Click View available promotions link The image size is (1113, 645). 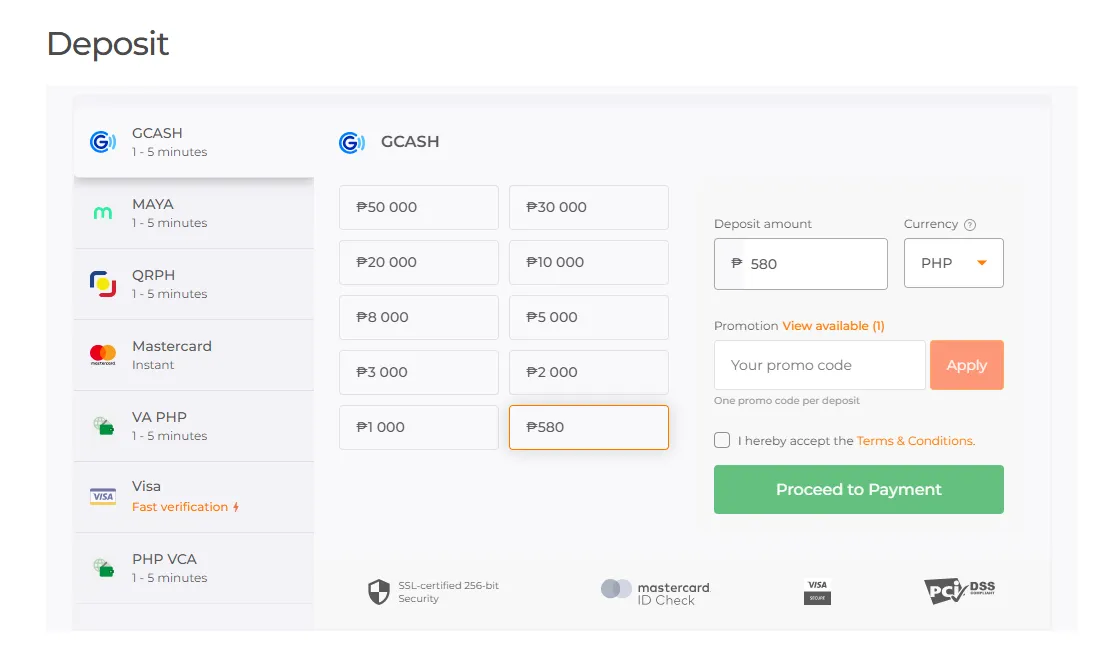coord(833,326)
